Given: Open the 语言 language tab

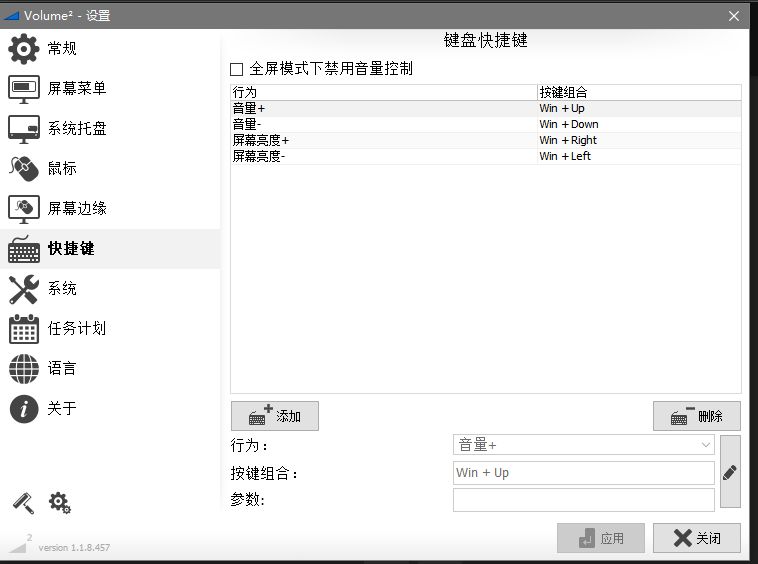Looking at the screenshot, I should click(x=62, y=369).
